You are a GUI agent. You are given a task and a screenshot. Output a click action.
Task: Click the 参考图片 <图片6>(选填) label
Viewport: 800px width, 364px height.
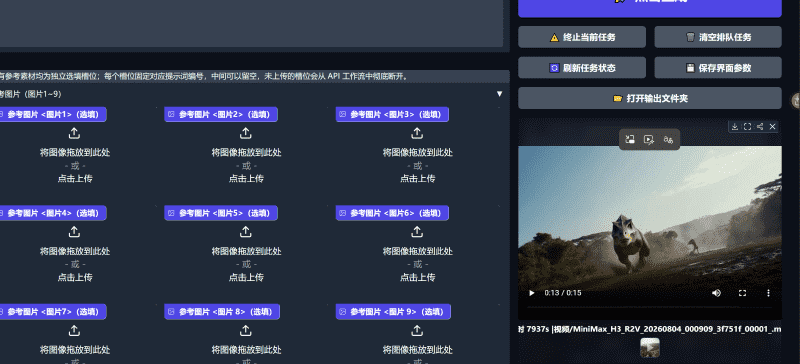click(392, 213)
